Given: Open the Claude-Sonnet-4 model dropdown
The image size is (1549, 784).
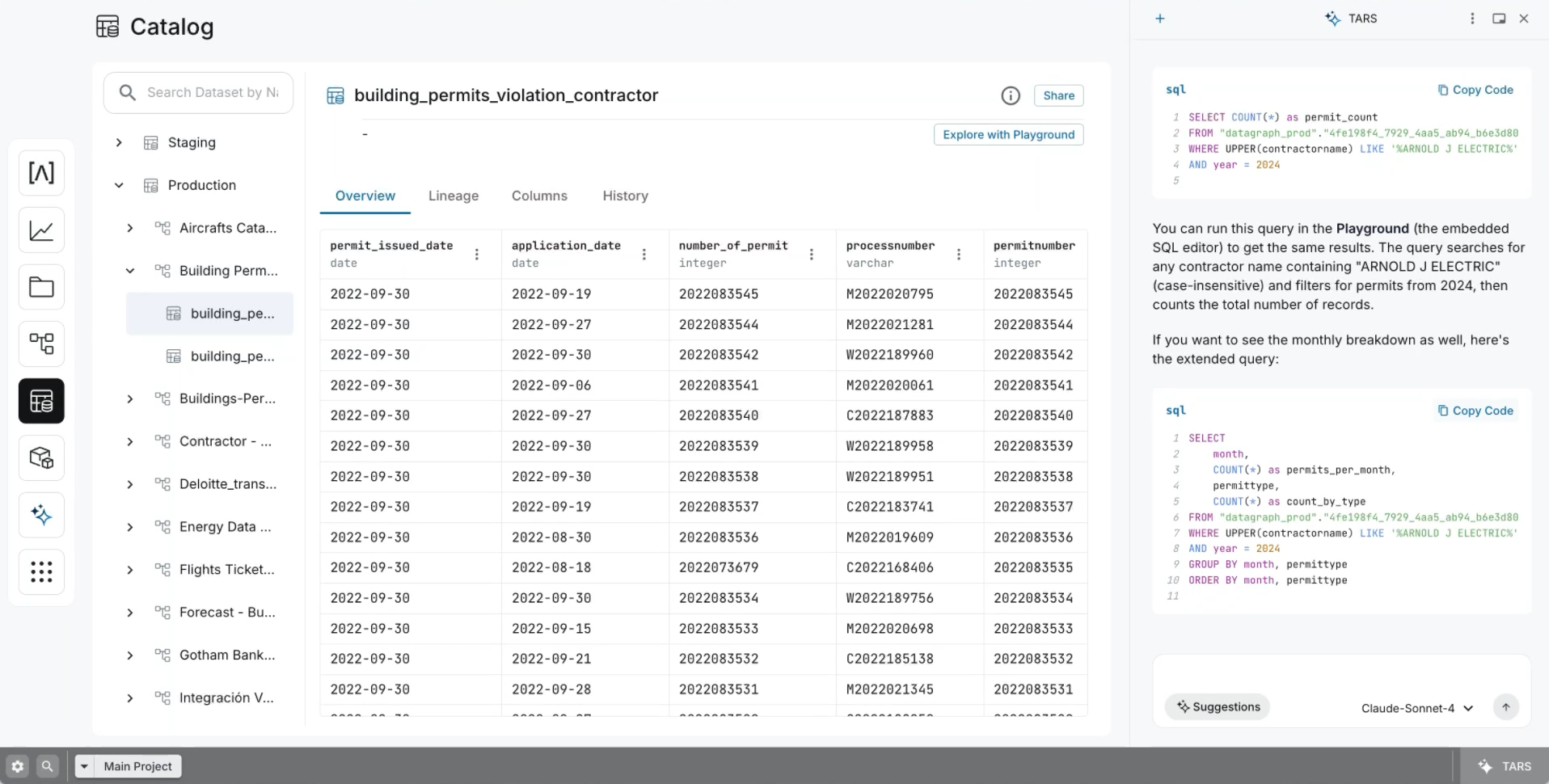Looking at the screenshot, I should coord(1416,708).
